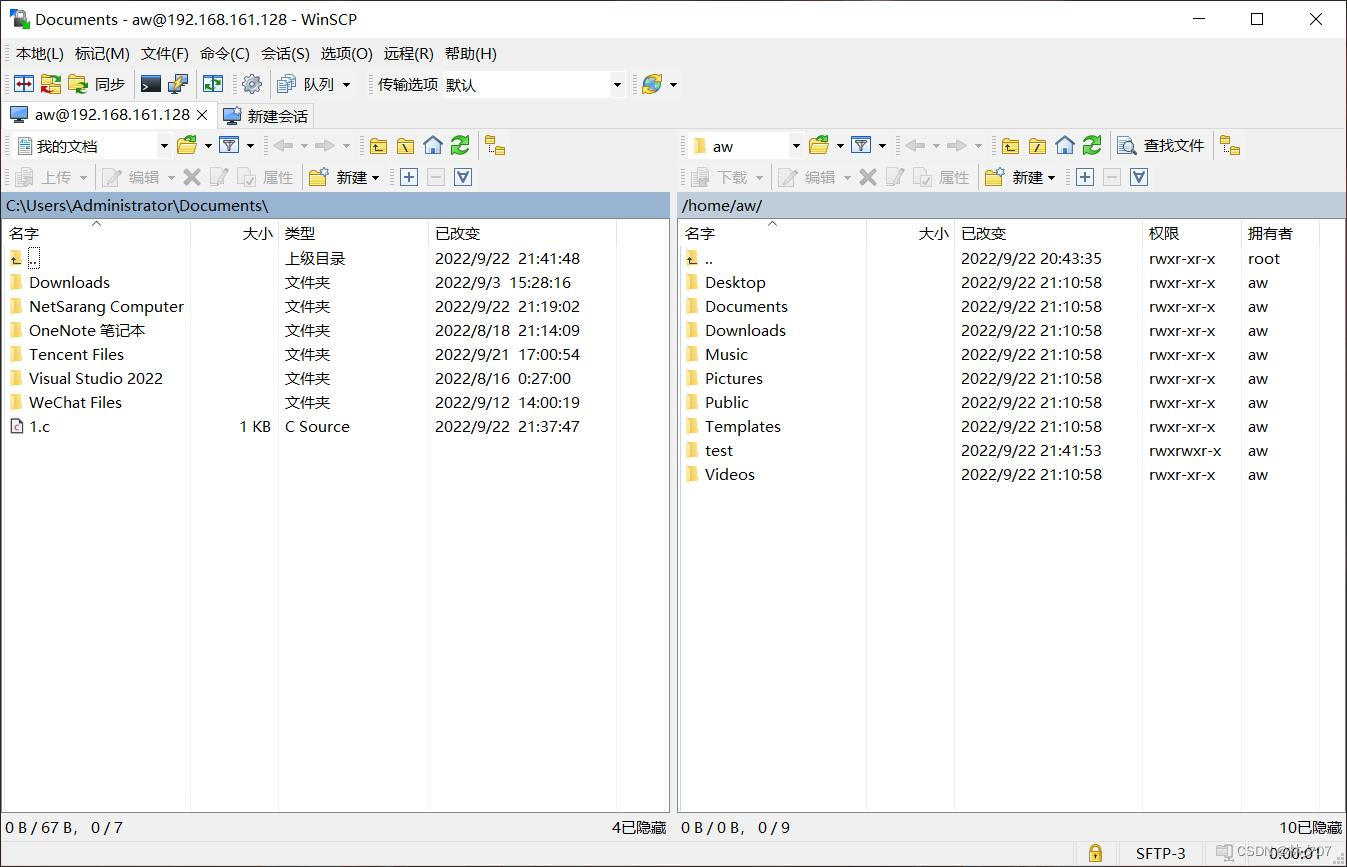This screenshot has height=867, width=1347.
Task: Sort remote files by 权限 column
Action: click(x=1191, y=233)
